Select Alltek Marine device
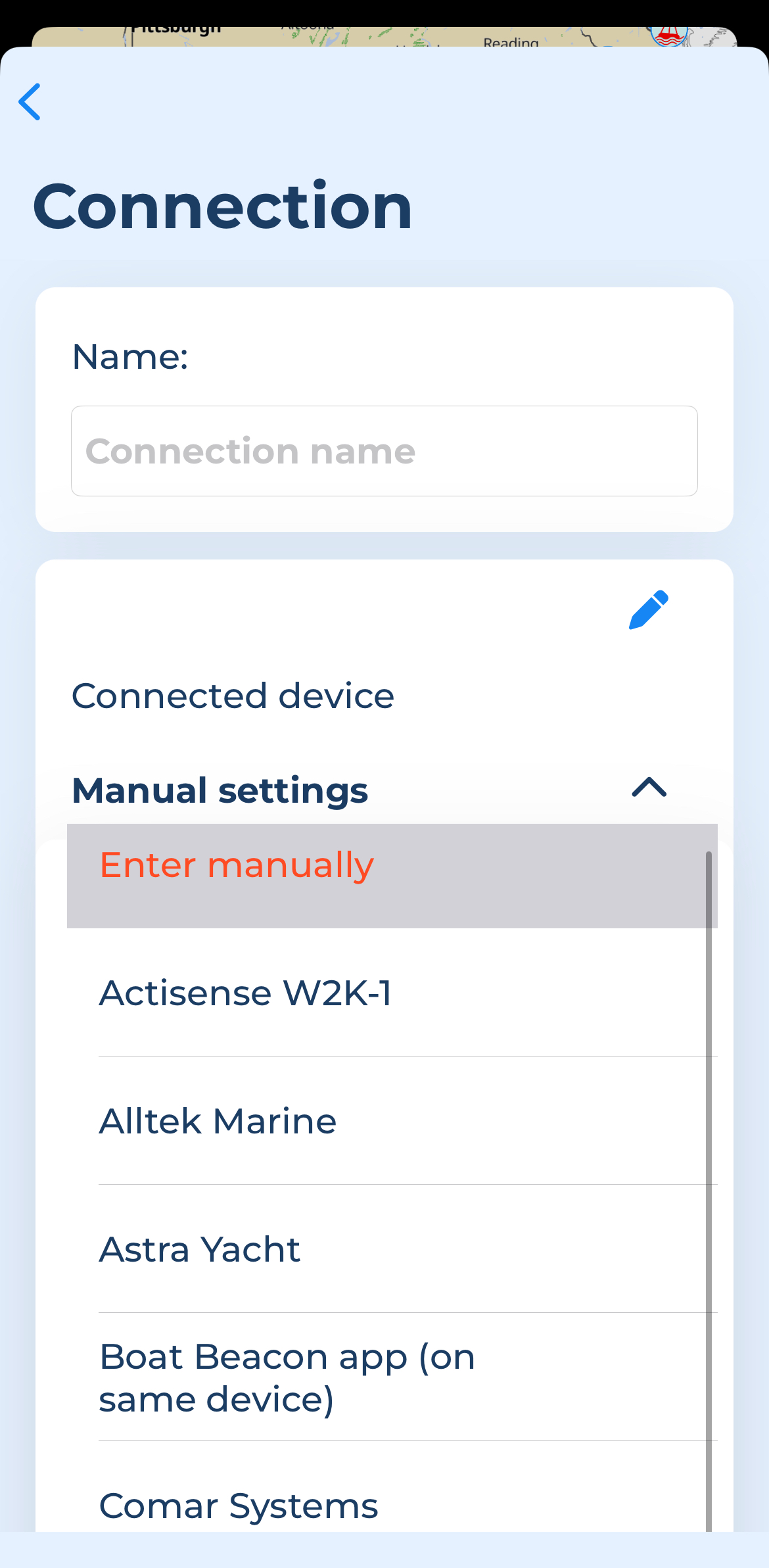The height and width of the screenshot is (1568, 769). (x=408, y=1120)
